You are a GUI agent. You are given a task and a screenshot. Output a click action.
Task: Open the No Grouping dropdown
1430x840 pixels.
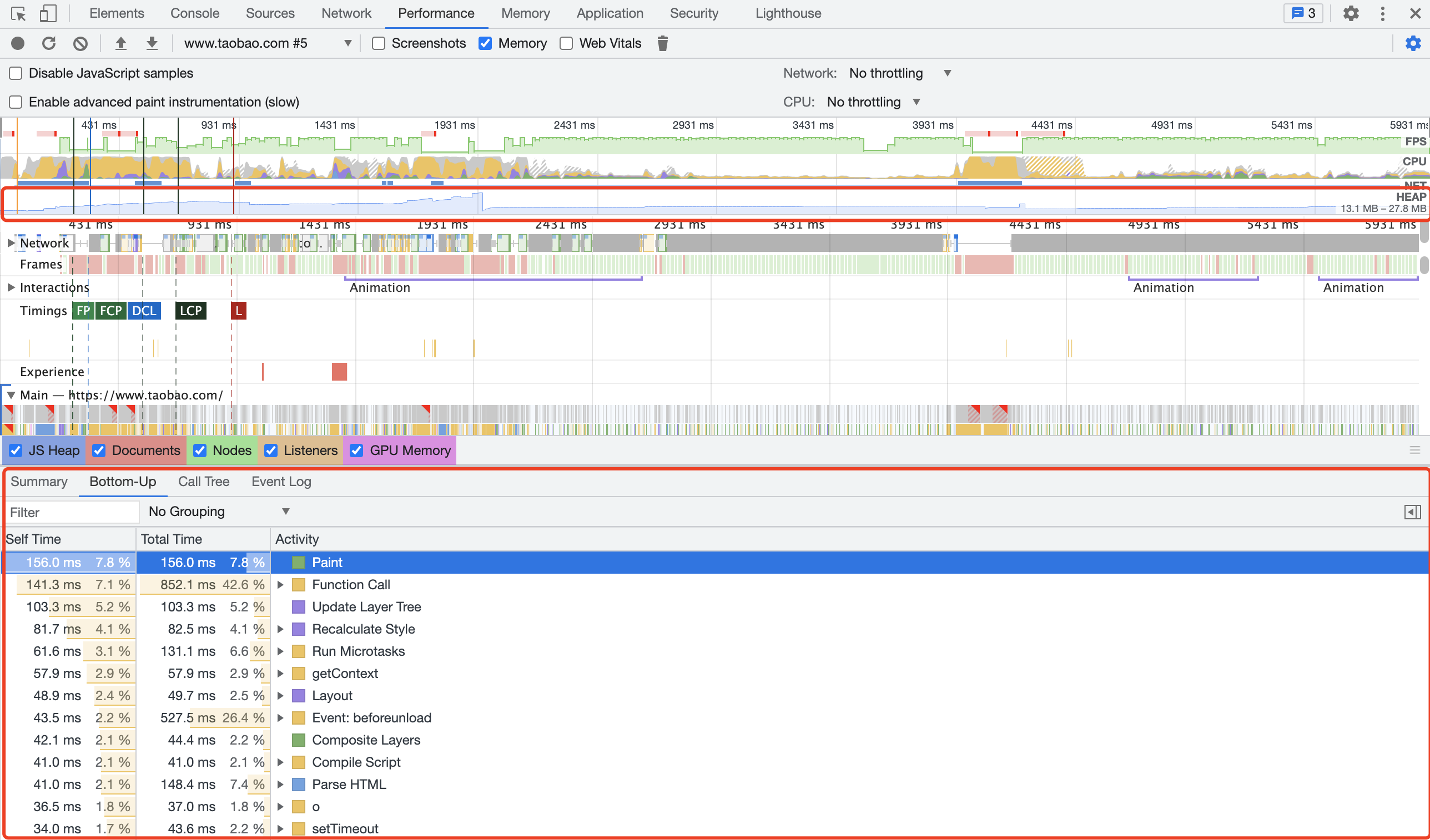coord(219,512)
